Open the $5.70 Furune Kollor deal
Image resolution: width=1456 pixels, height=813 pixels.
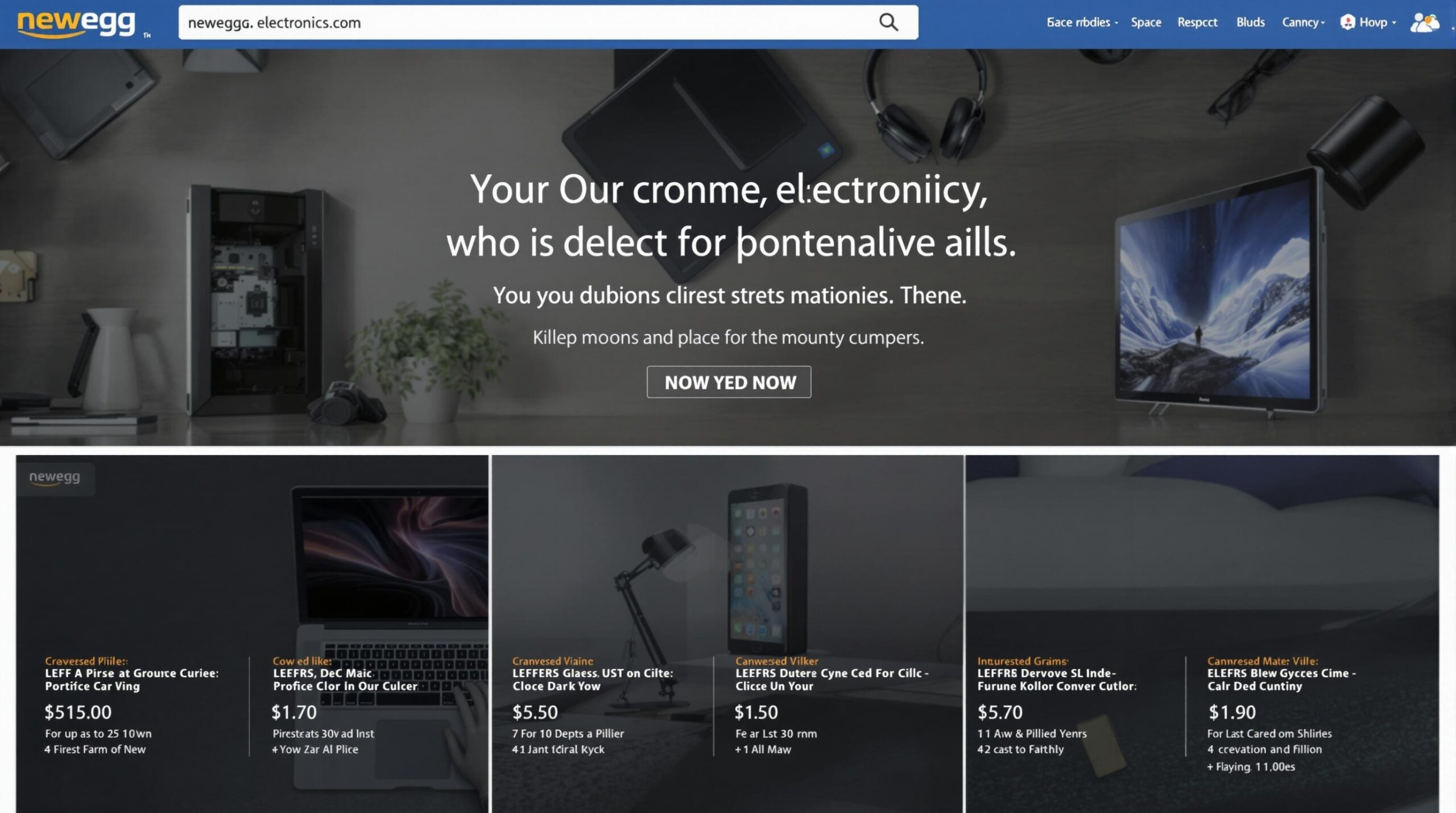coord(1057,705)
